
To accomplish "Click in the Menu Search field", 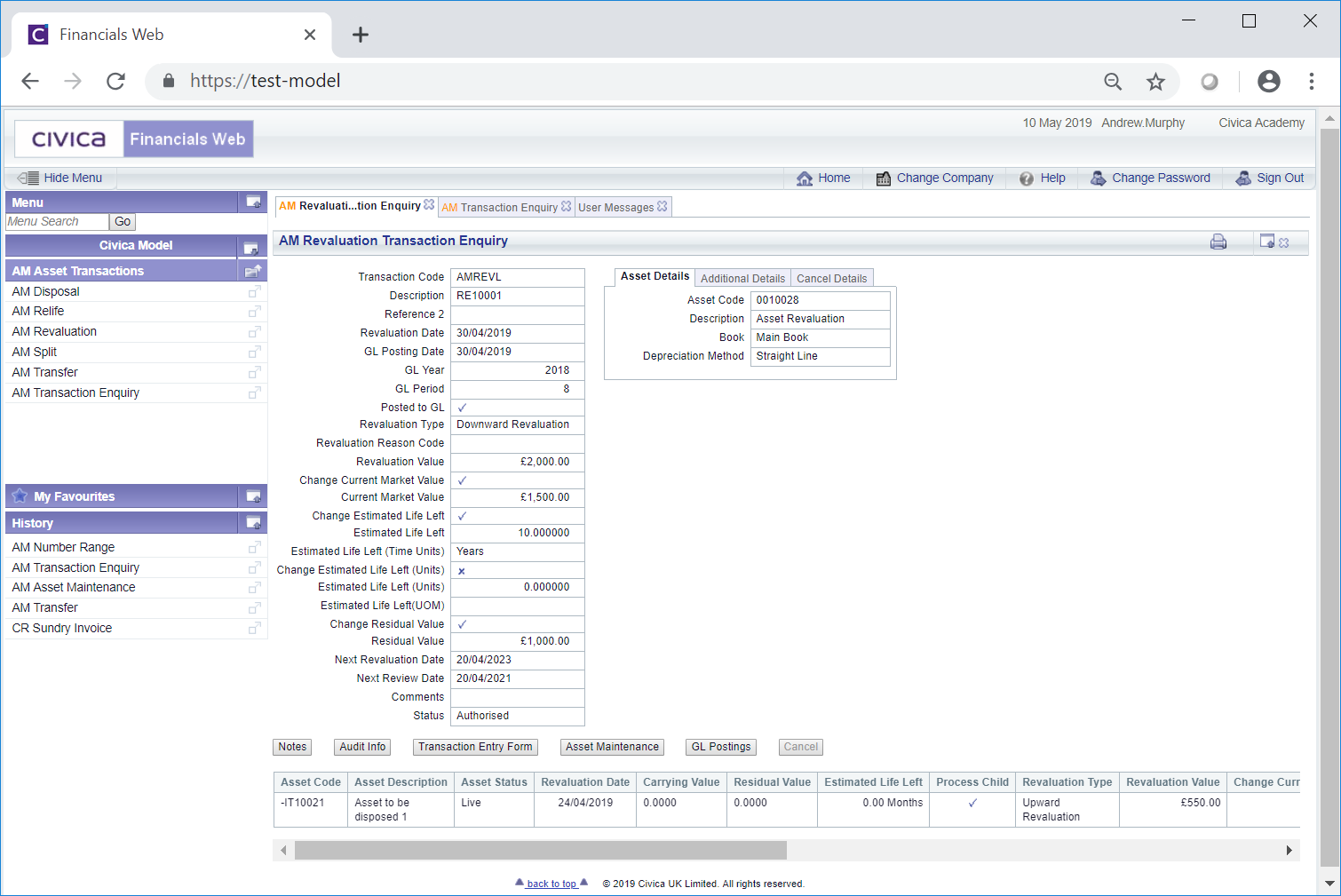I will tap(57, 222).
